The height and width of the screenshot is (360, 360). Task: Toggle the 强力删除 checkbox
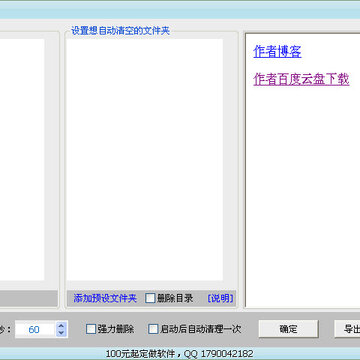[91, 329]
